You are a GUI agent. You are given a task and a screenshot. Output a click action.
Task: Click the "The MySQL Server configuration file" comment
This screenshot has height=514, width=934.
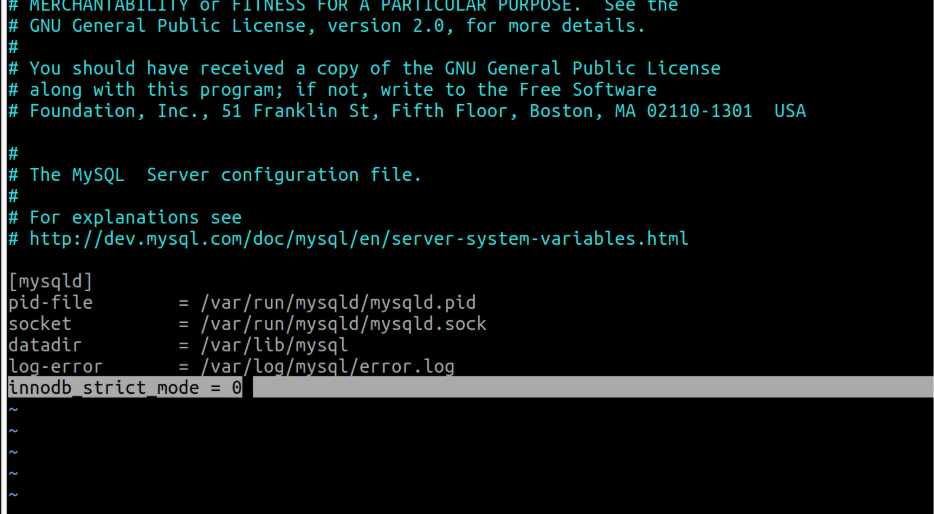pyautogui.click(x=225, y=175)
